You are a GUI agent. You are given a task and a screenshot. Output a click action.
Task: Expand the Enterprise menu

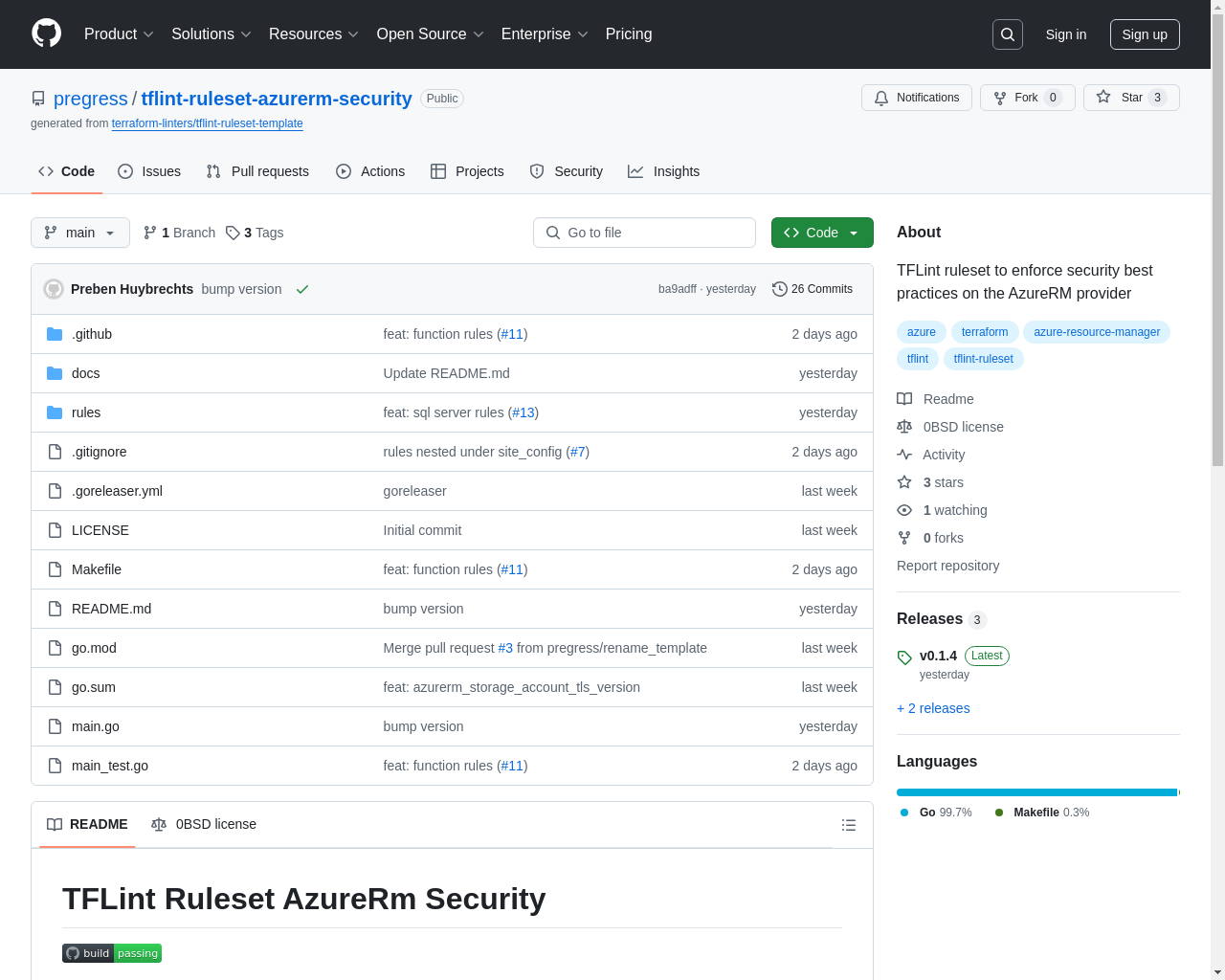tap(545, 34)
